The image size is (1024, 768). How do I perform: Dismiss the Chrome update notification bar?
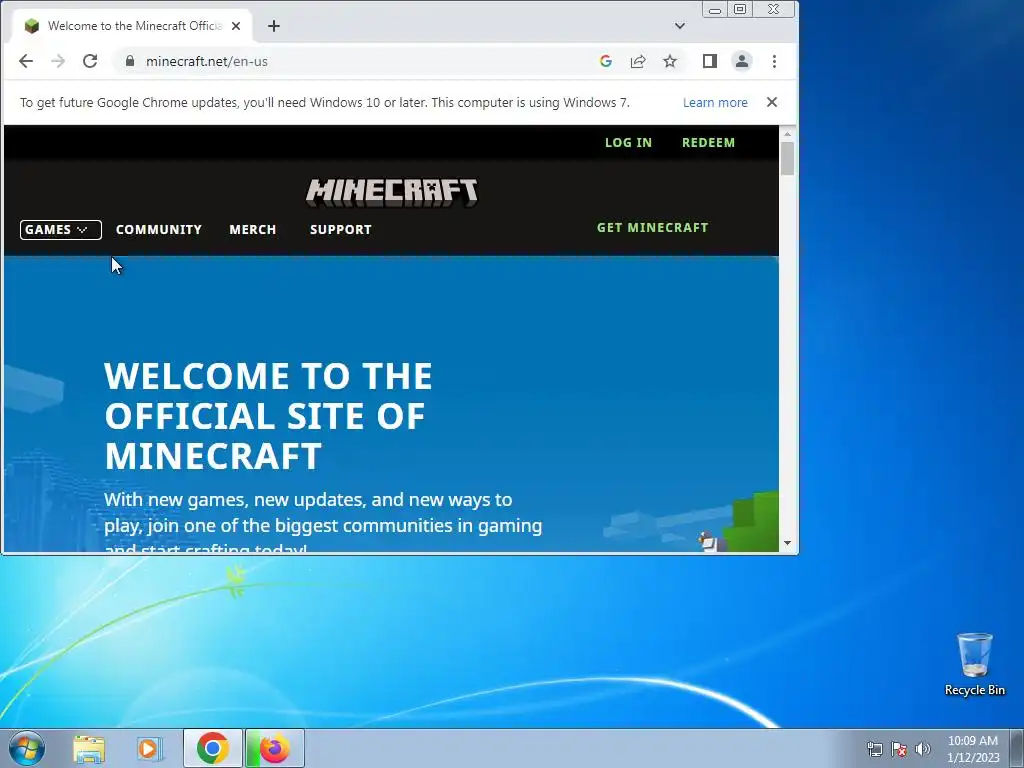point(772,102)
